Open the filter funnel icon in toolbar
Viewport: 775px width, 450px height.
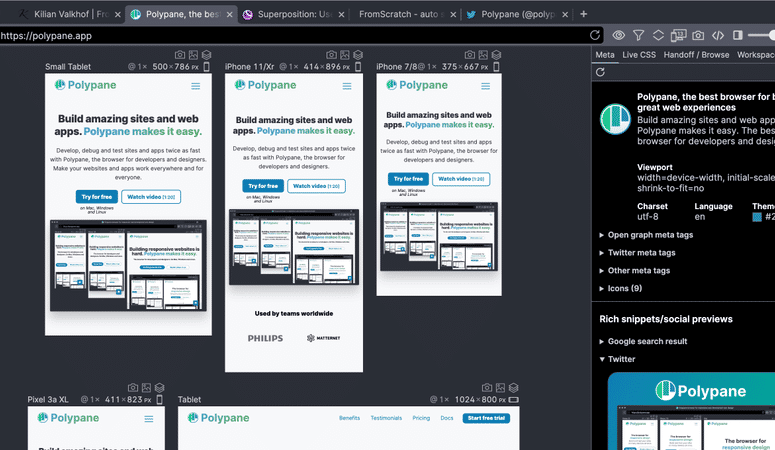tap(638, 35)
